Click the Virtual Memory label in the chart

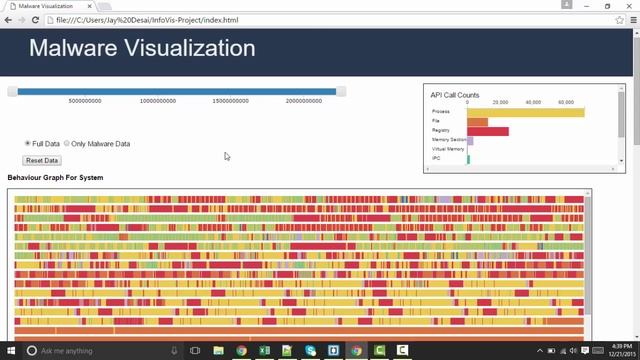[x=448, y=149]
